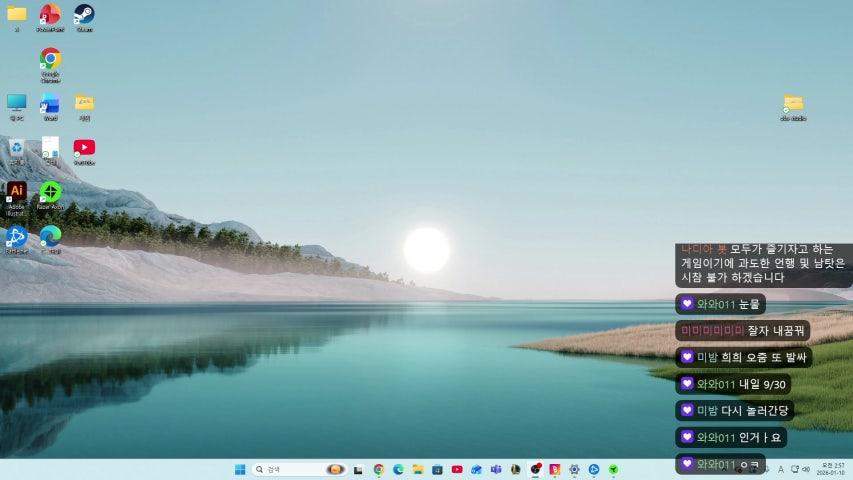Click the Windows Start button

(240, 469)
